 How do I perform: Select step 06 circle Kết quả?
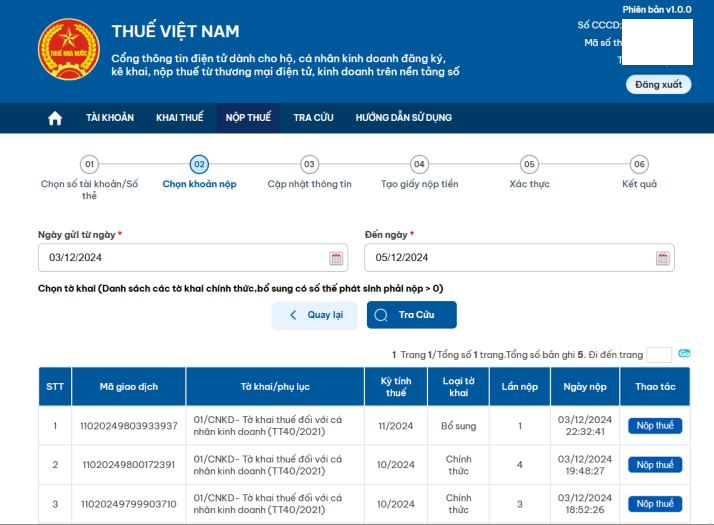click(x=639, y=164)
